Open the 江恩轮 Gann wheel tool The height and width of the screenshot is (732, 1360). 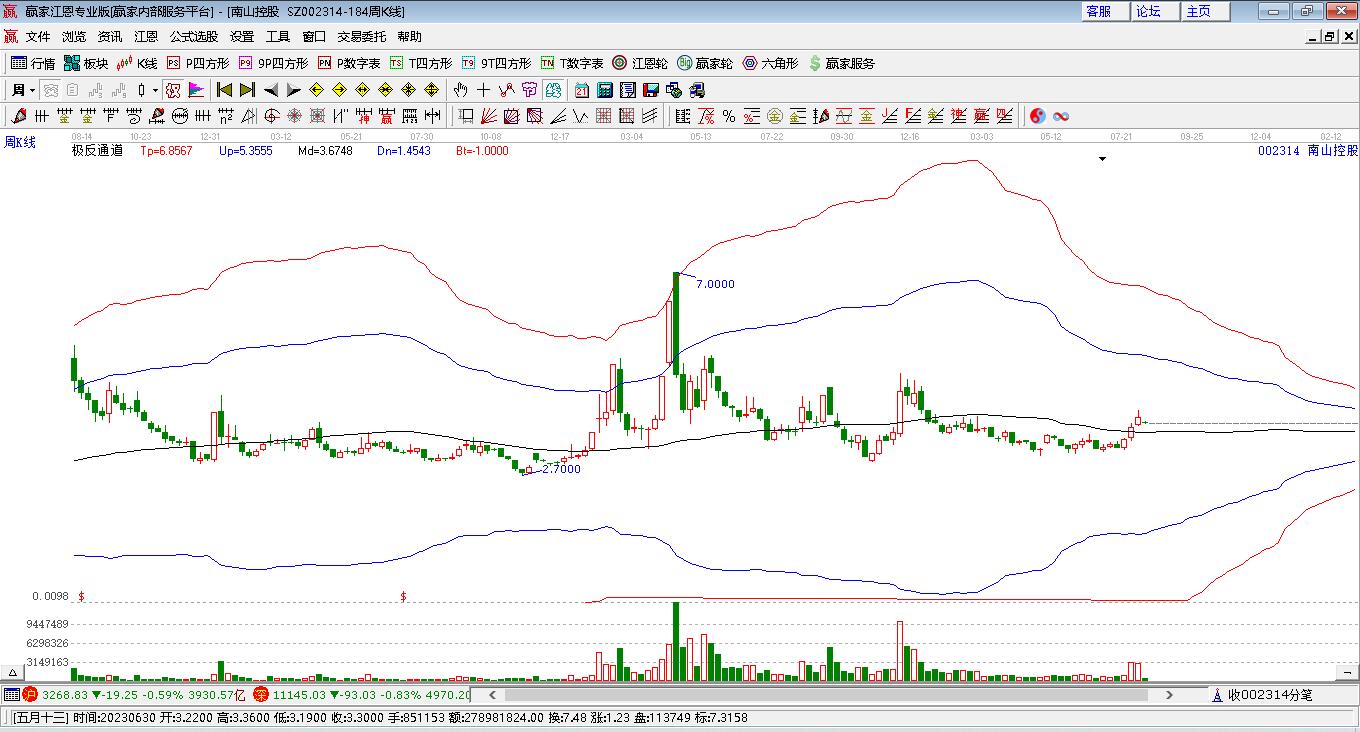pos(640,63)
